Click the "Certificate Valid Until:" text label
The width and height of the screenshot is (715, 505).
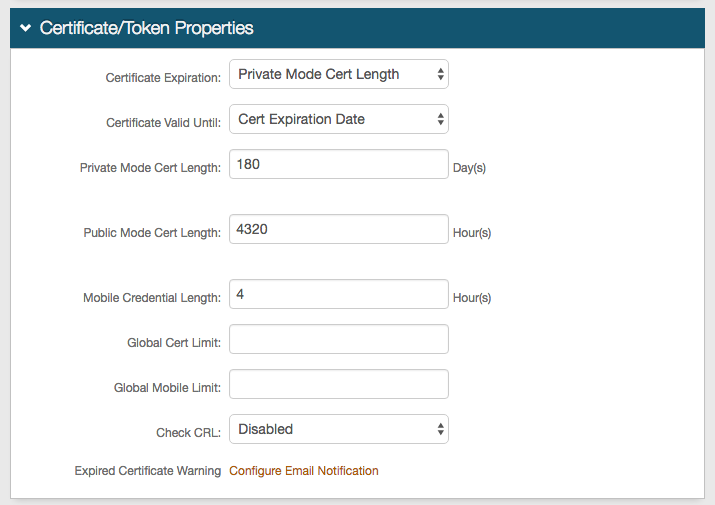click(x=163, y=123)
